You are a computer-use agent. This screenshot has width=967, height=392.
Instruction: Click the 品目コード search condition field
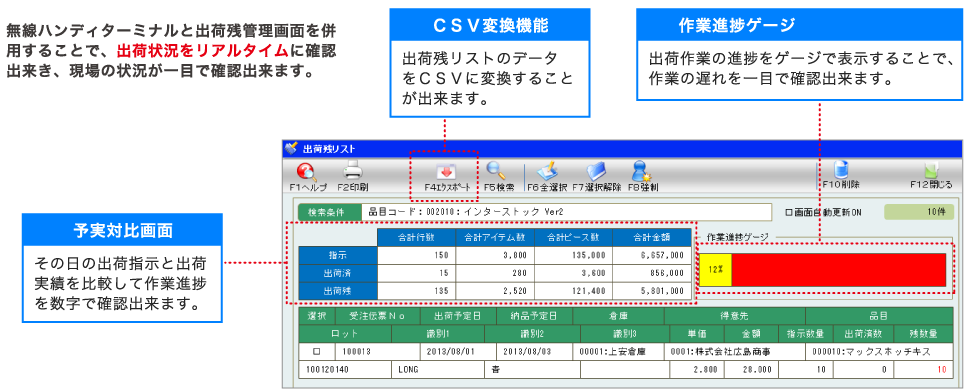[566, 212]
